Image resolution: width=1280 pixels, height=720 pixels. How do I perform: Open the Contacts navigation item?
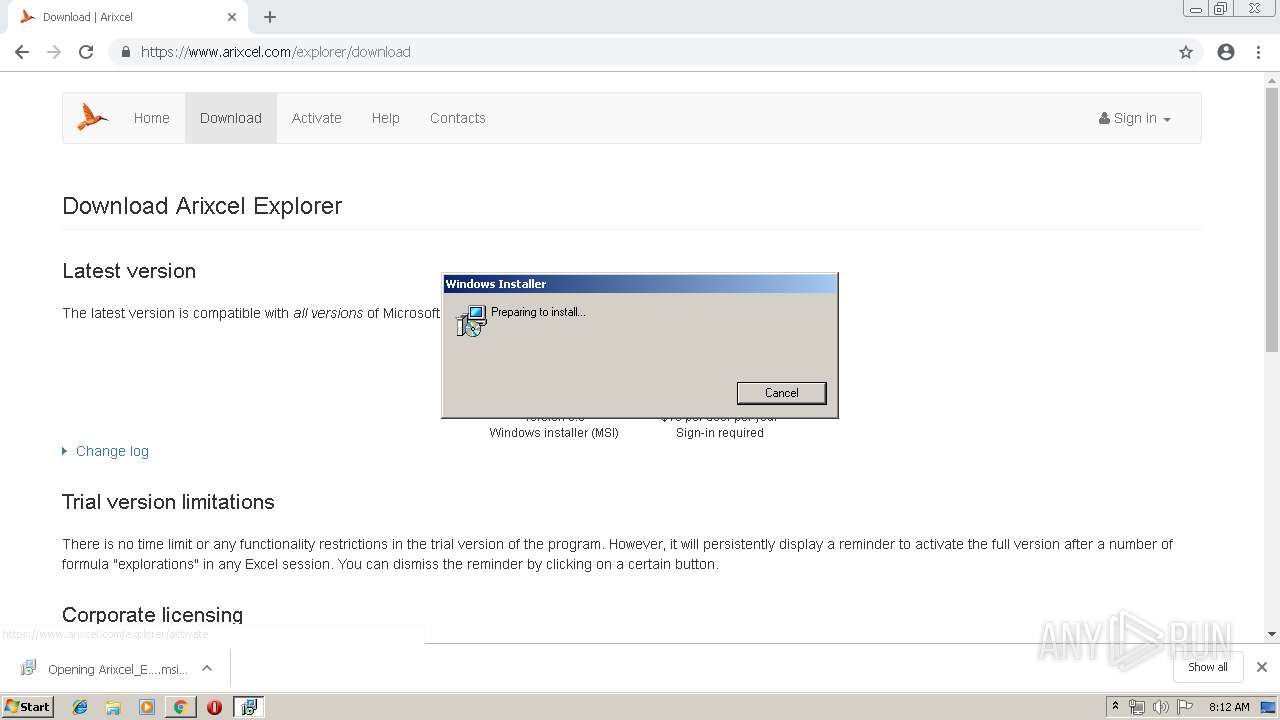pos(458,118)
